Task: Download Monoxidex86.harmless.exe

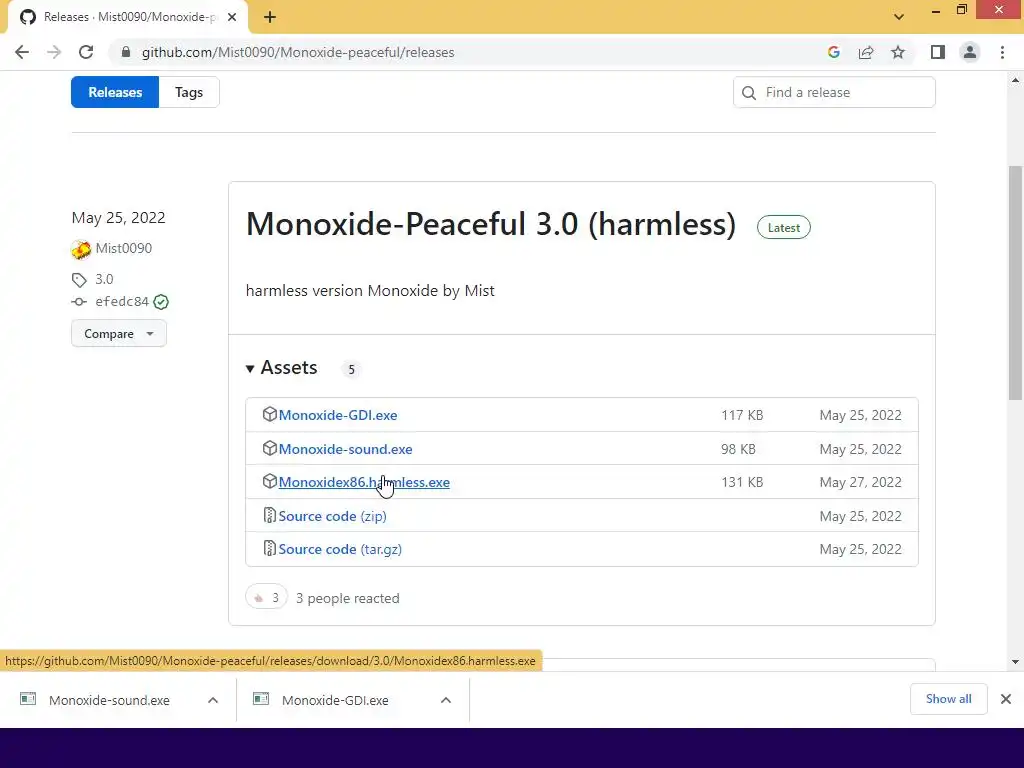Action: pyautogui.click(x=364, y=482)
